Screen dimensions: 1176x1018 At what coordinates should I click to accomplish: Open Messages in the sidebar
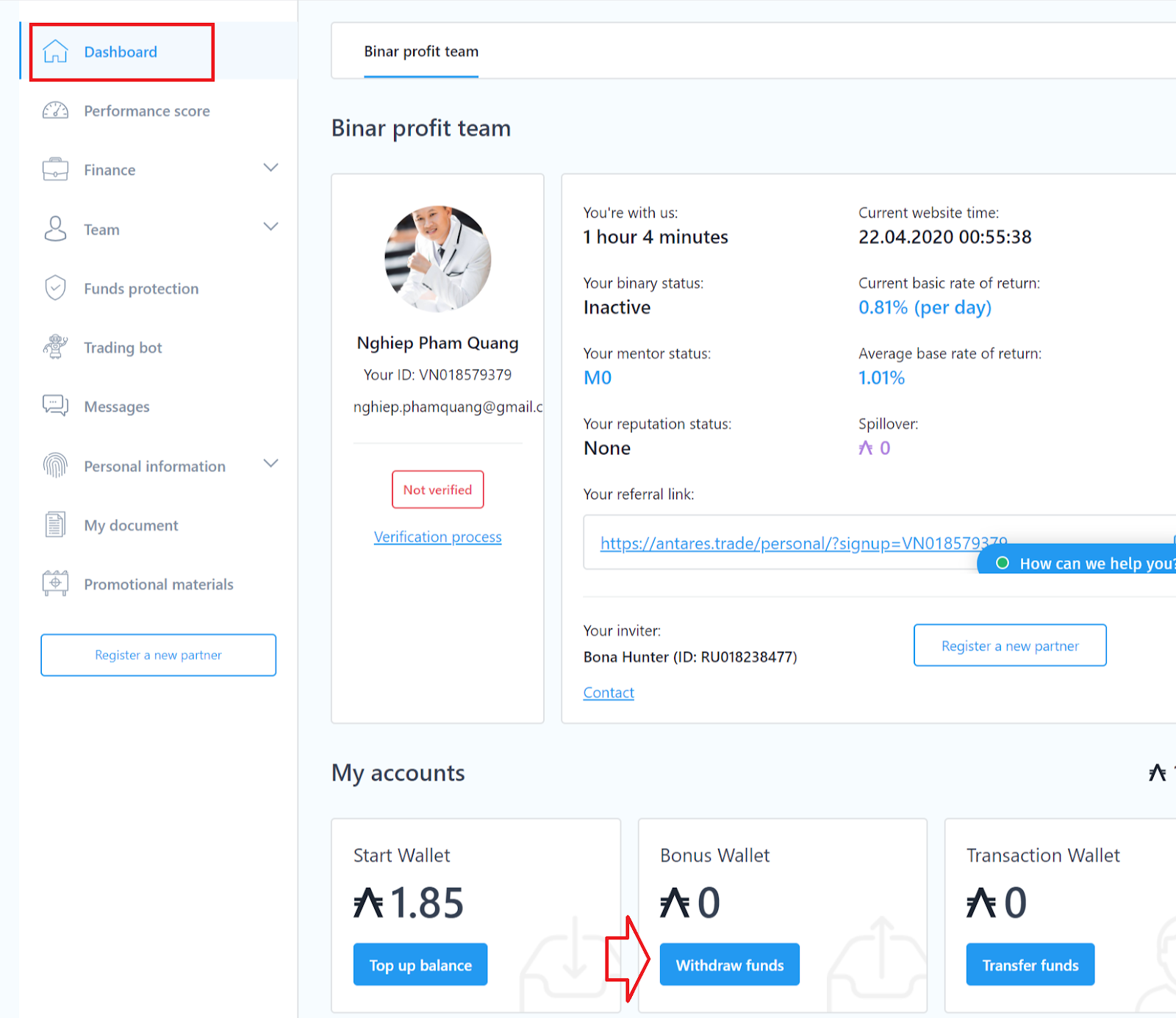pyautogui.click(x=117, y=406)
